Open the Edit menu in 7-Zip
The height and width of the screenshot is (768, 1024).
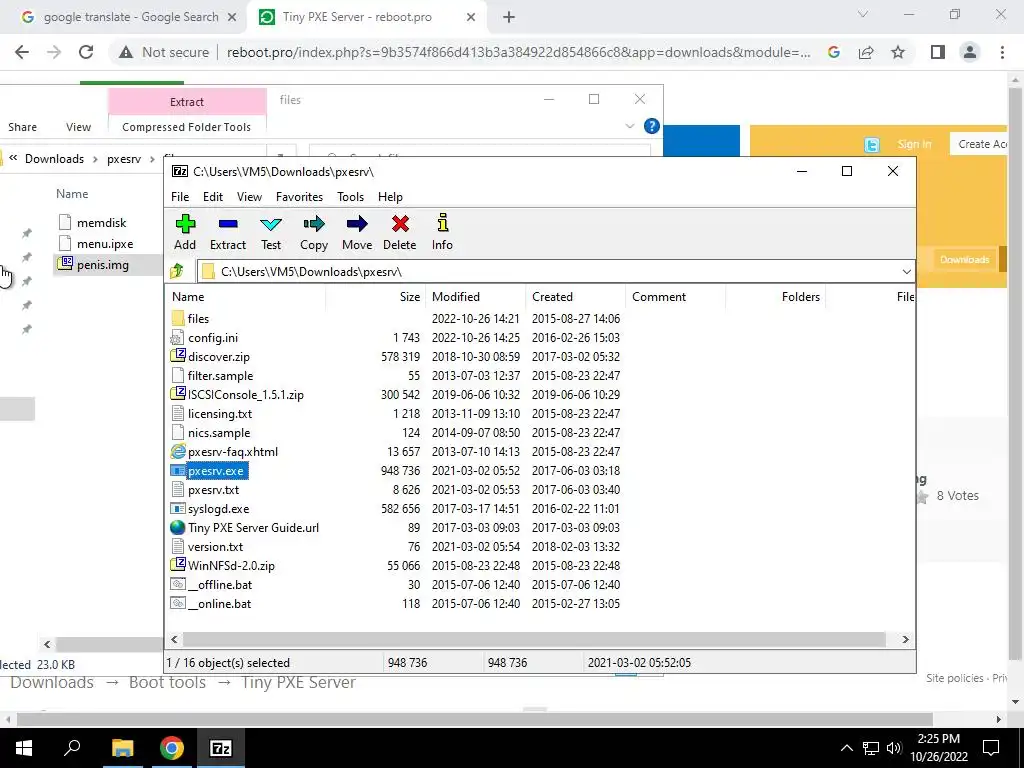tap(213, 197)
